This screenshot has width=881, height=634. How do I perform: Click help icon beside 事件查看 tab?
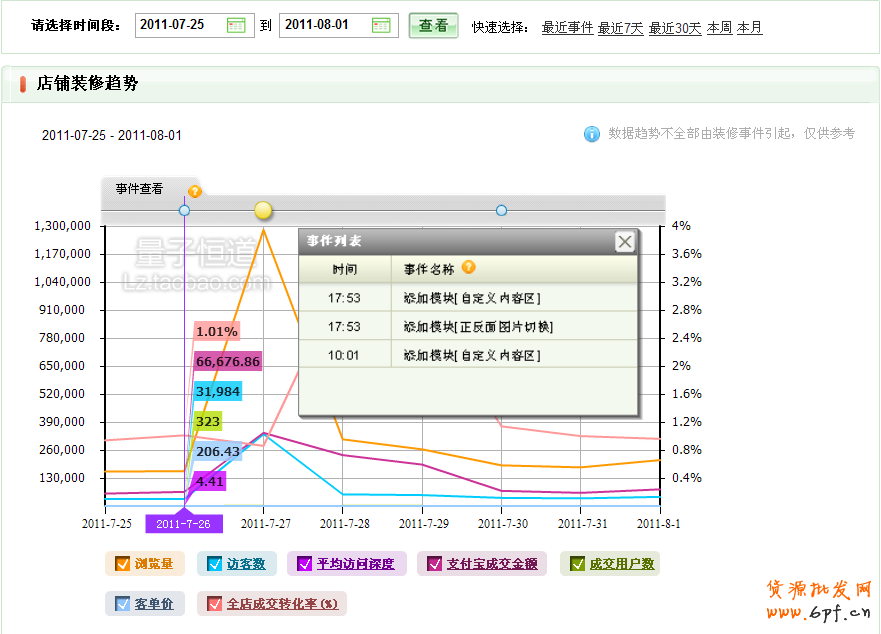[x=195, y=191]
